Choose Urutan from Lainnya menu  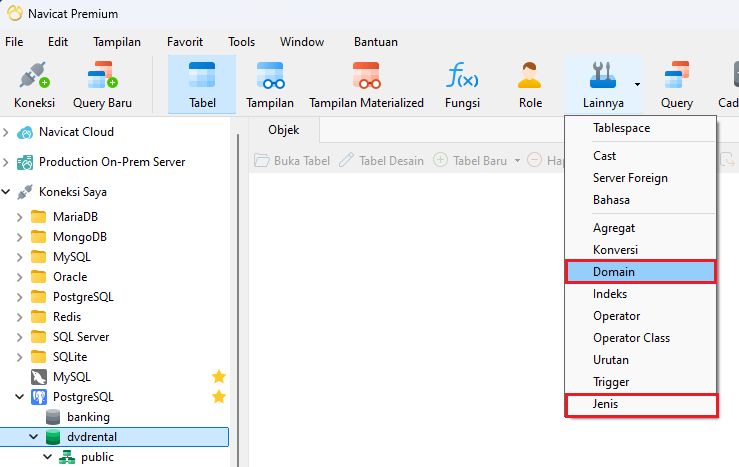tap(641, 360)
